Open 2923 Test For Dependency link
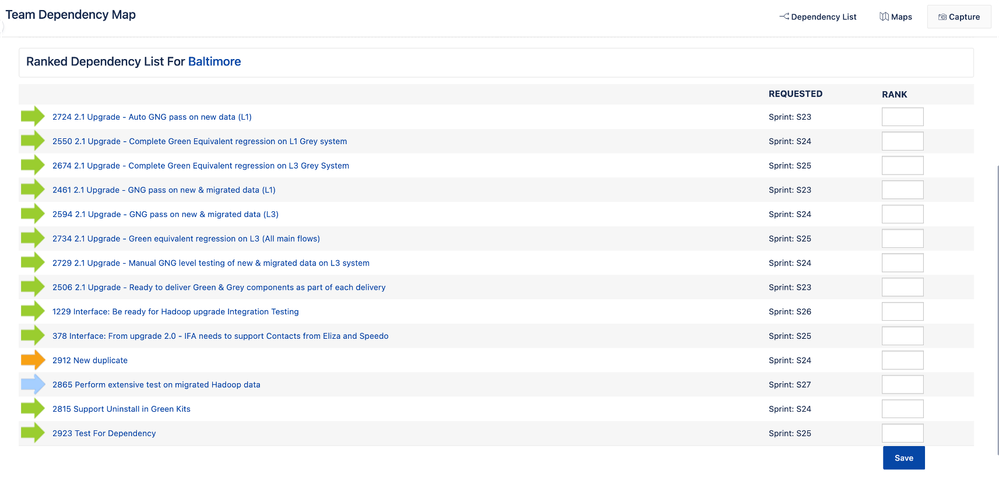The image size is (999, 483). [x=104, y=433]
